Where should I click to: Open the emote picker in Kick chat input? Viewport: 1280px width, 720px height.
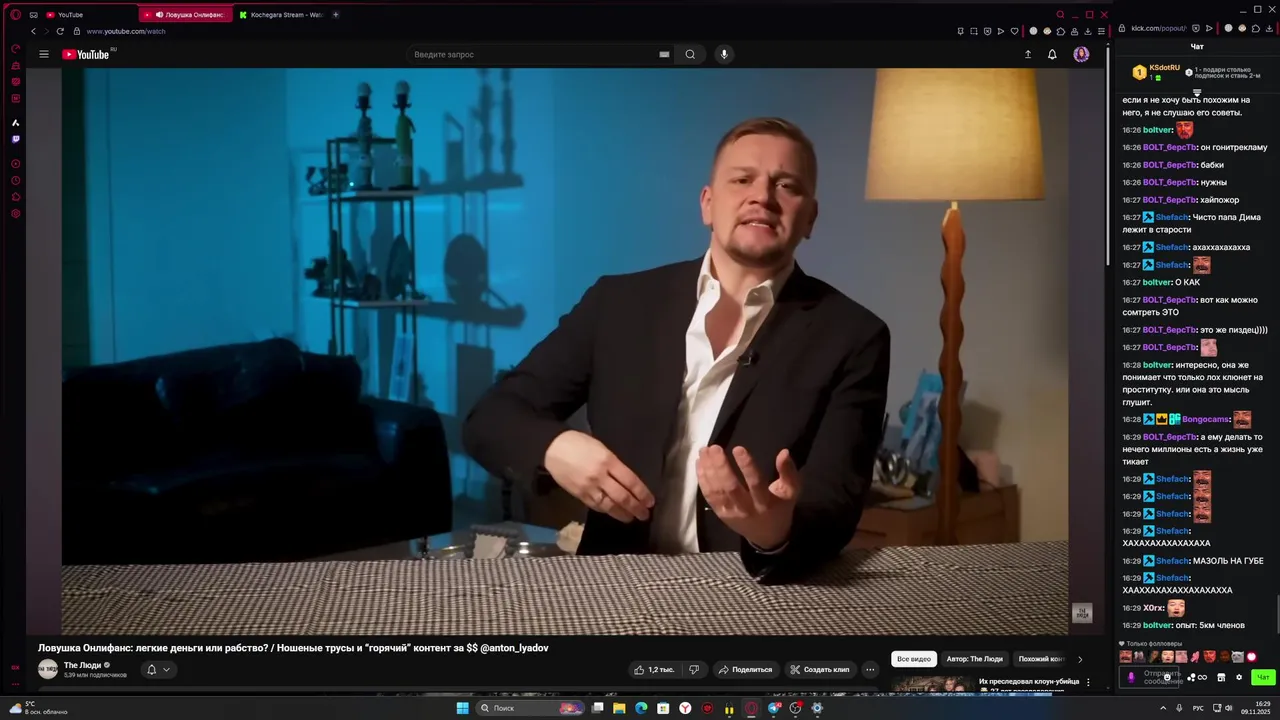1166,677
